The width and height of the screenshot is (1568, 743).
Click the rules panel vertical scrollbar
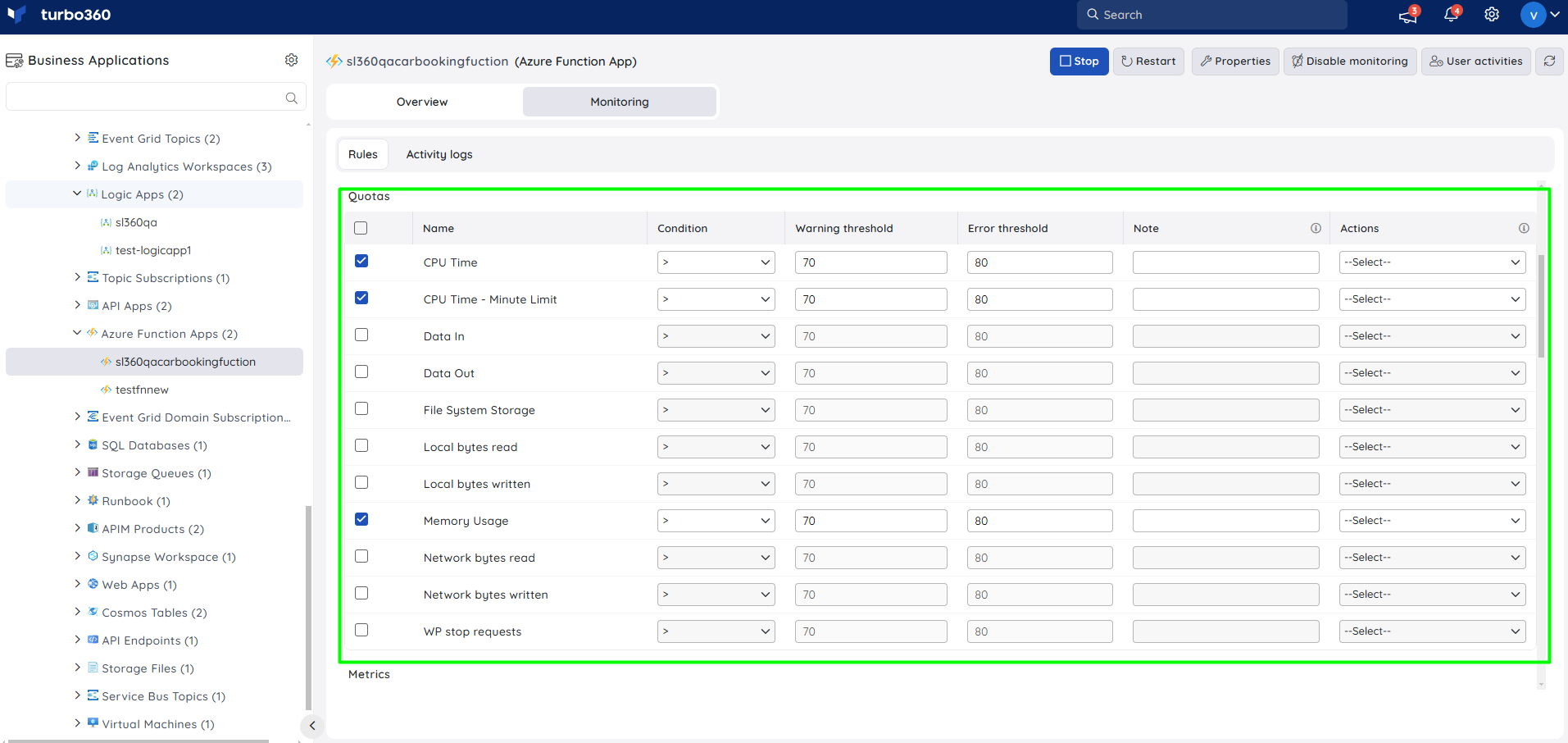pos(1541,305)
